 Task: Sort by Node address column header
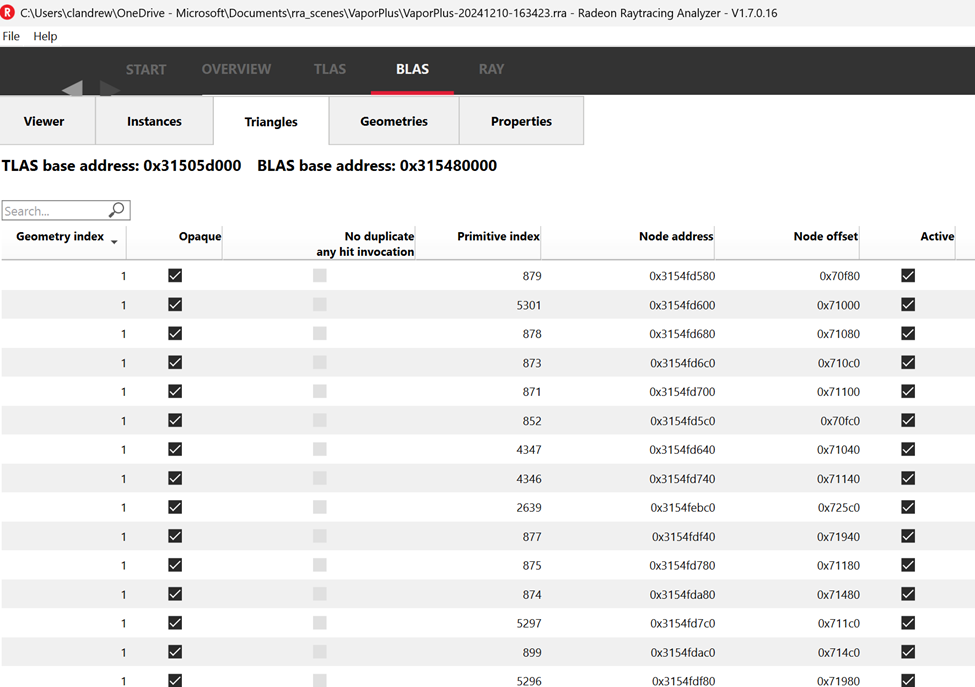click(x=676, y=237)
